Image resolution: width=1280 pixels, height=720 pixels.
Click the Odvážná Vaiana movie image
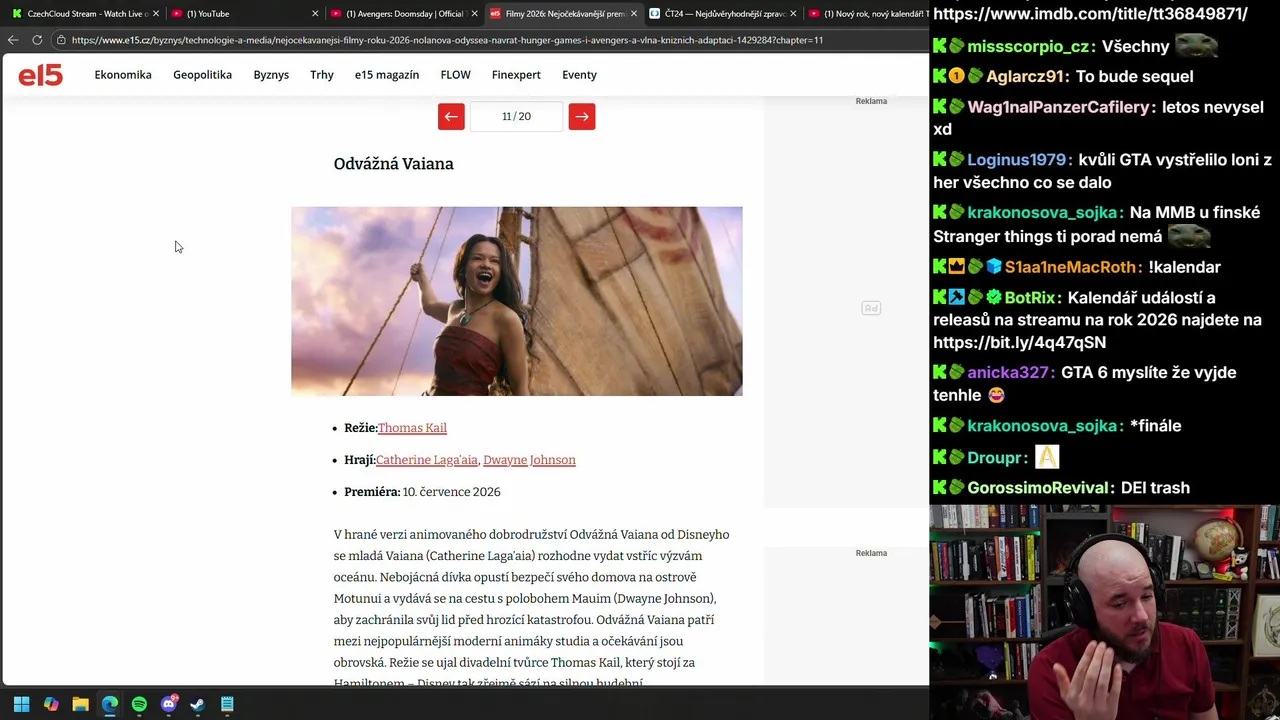click(x=517, y=301)
